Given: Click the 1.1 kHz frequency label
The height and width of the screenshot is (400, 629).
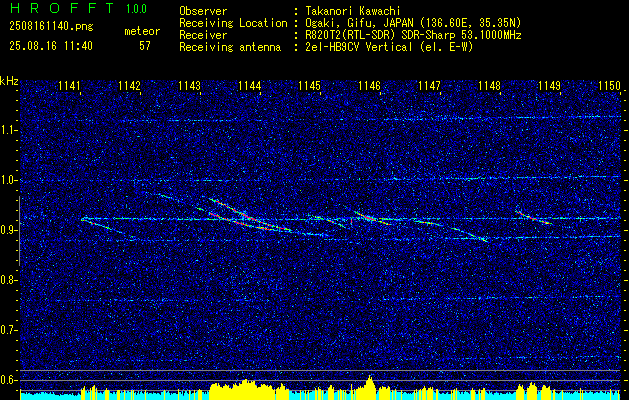Looking at the screenshot, I should click(6, 130).
